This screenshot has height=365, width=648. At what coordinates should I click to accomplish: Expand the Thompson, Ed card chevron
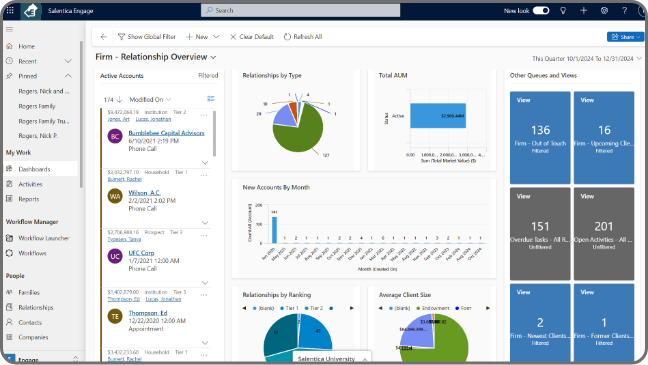coord(205,343)
